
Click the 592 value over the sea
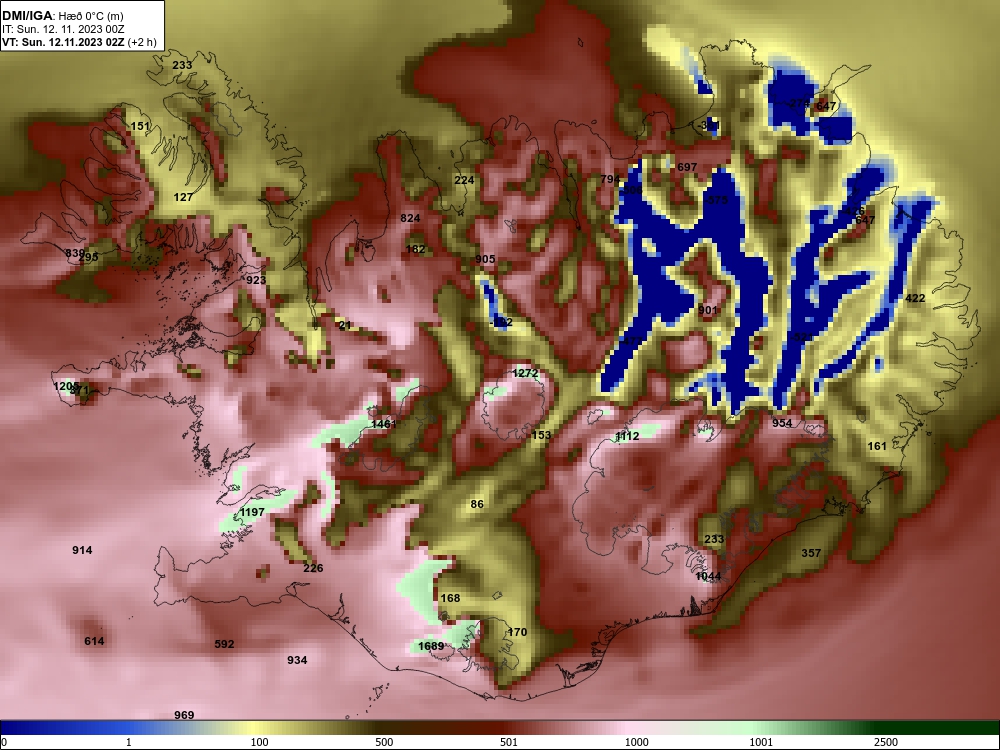224,644
